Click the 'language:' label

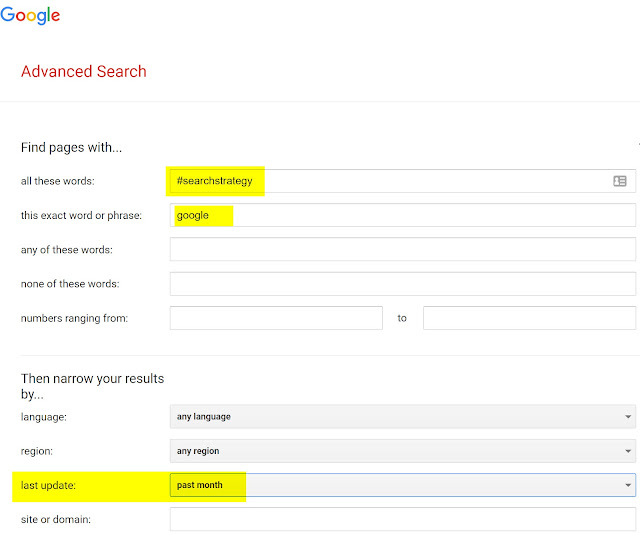[44, 417]
